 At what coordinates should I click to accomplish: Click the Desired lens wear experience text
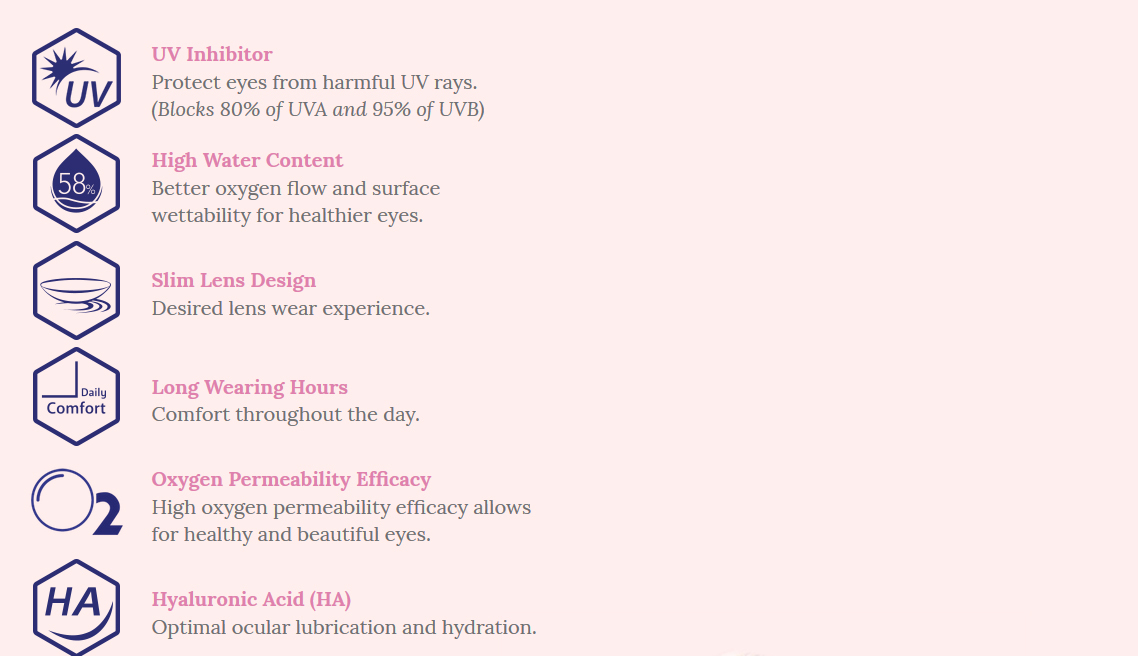tap(290, 308)
